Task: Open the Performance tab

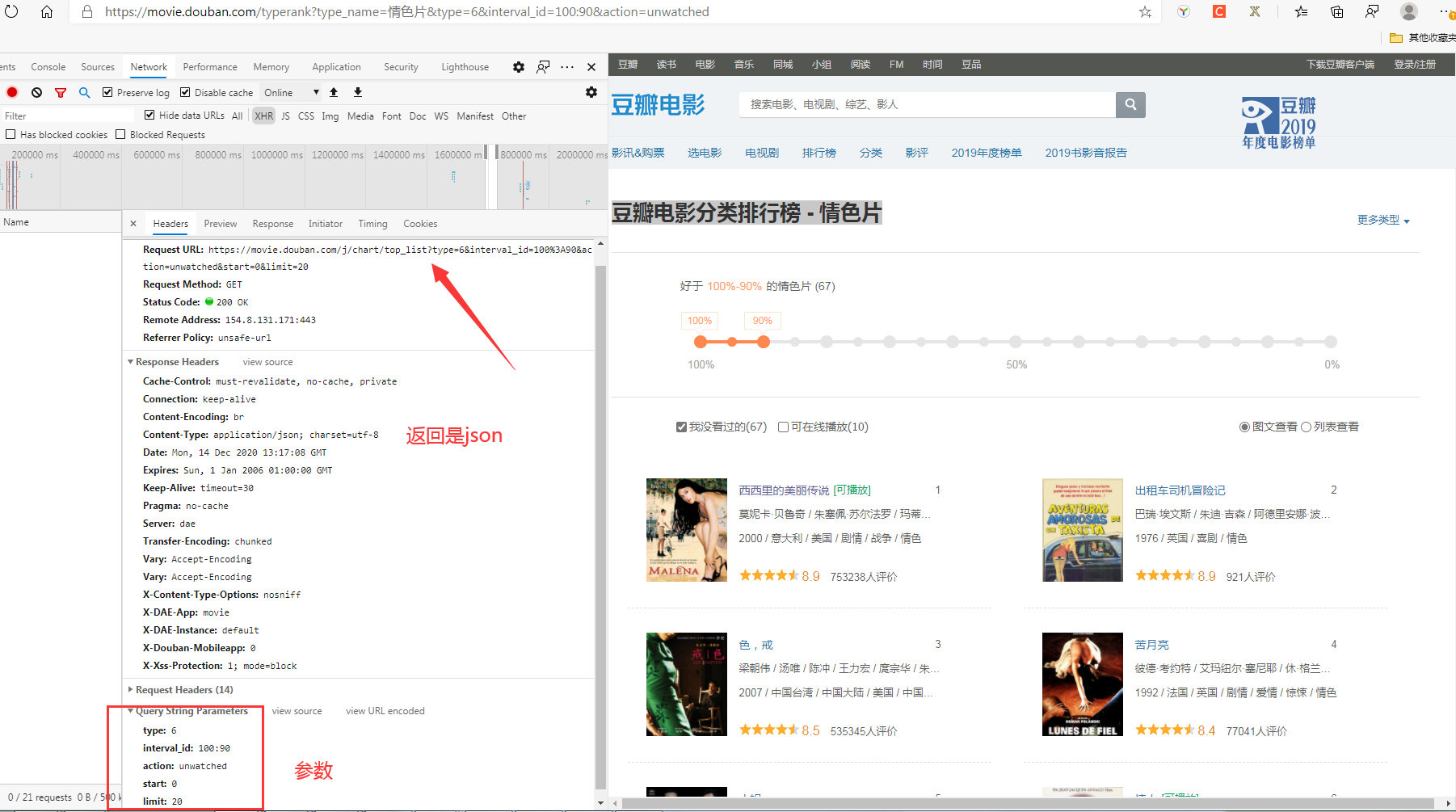Action: 210,67
